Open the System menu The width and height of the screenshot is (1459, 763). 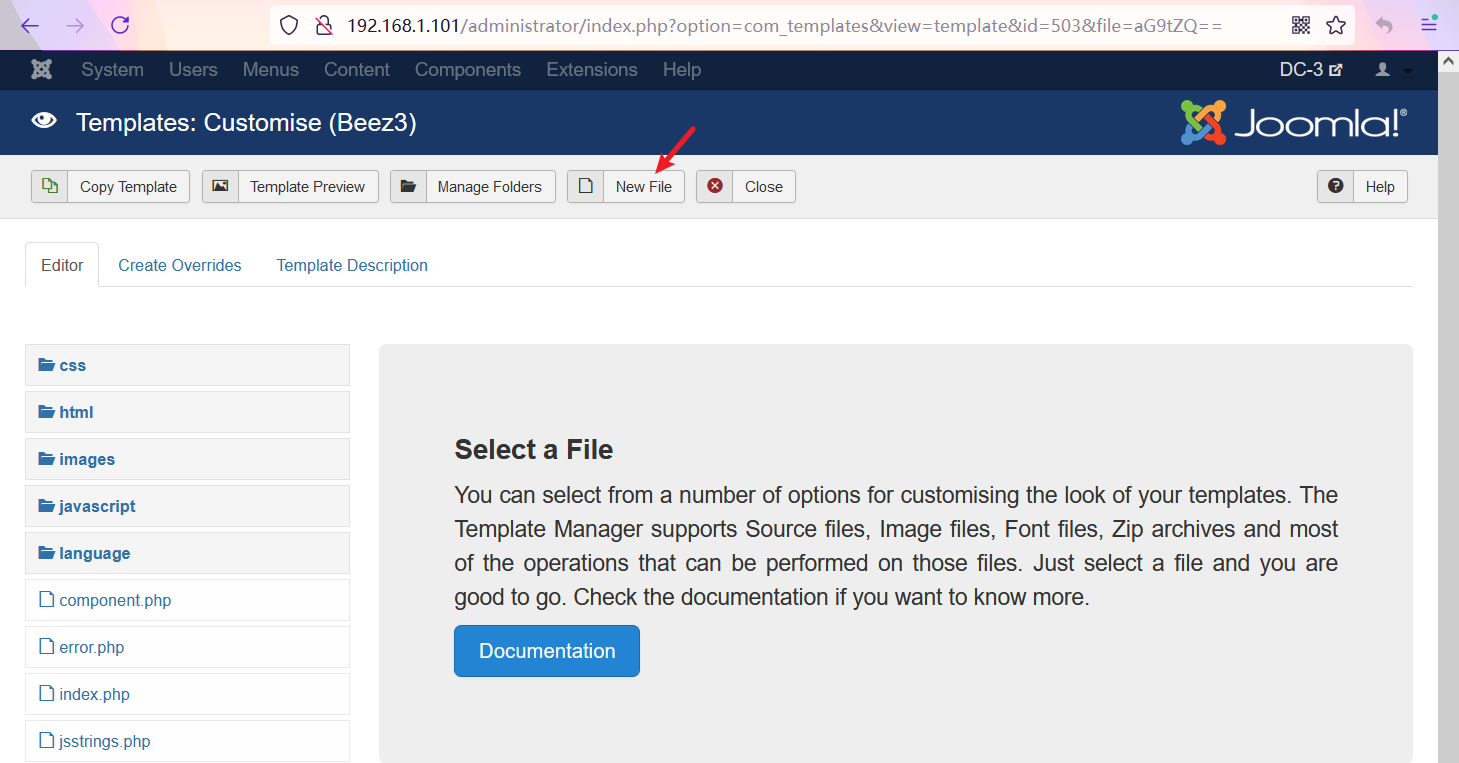pyautogui.click(x=113, y=70)
